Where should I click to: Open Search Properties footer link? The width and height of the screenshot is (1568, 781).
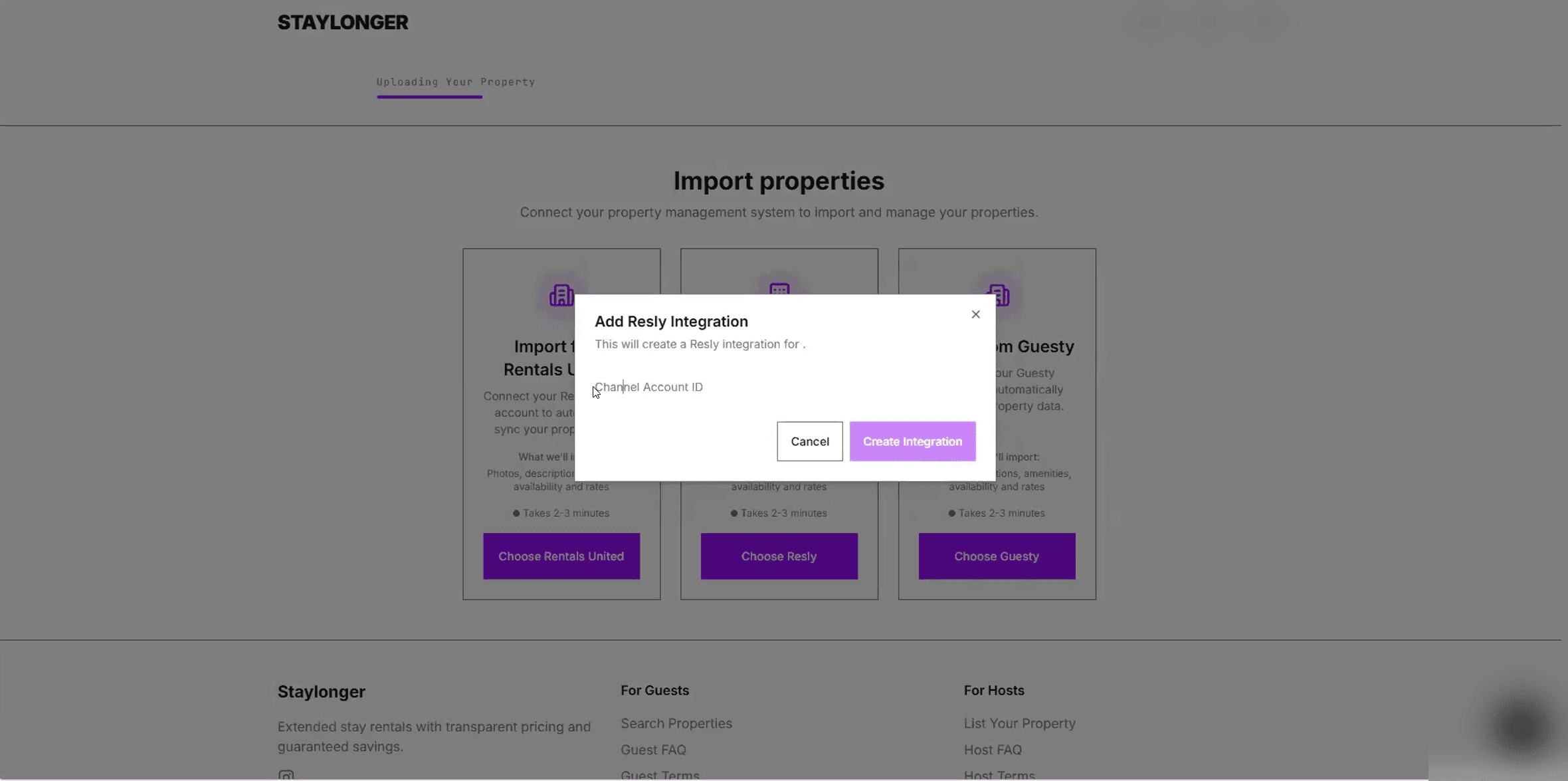click(x=676, y=723)
